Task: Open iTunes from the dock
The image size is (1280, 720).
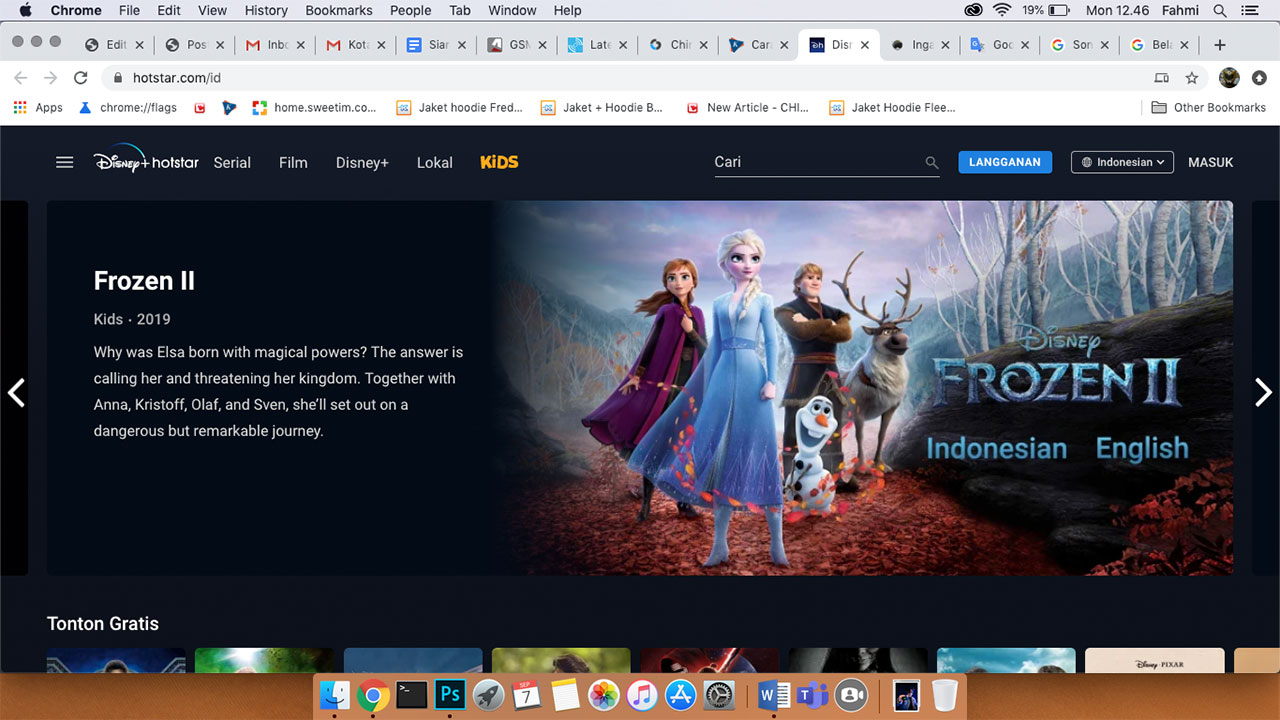Action: tap(643, 694)
